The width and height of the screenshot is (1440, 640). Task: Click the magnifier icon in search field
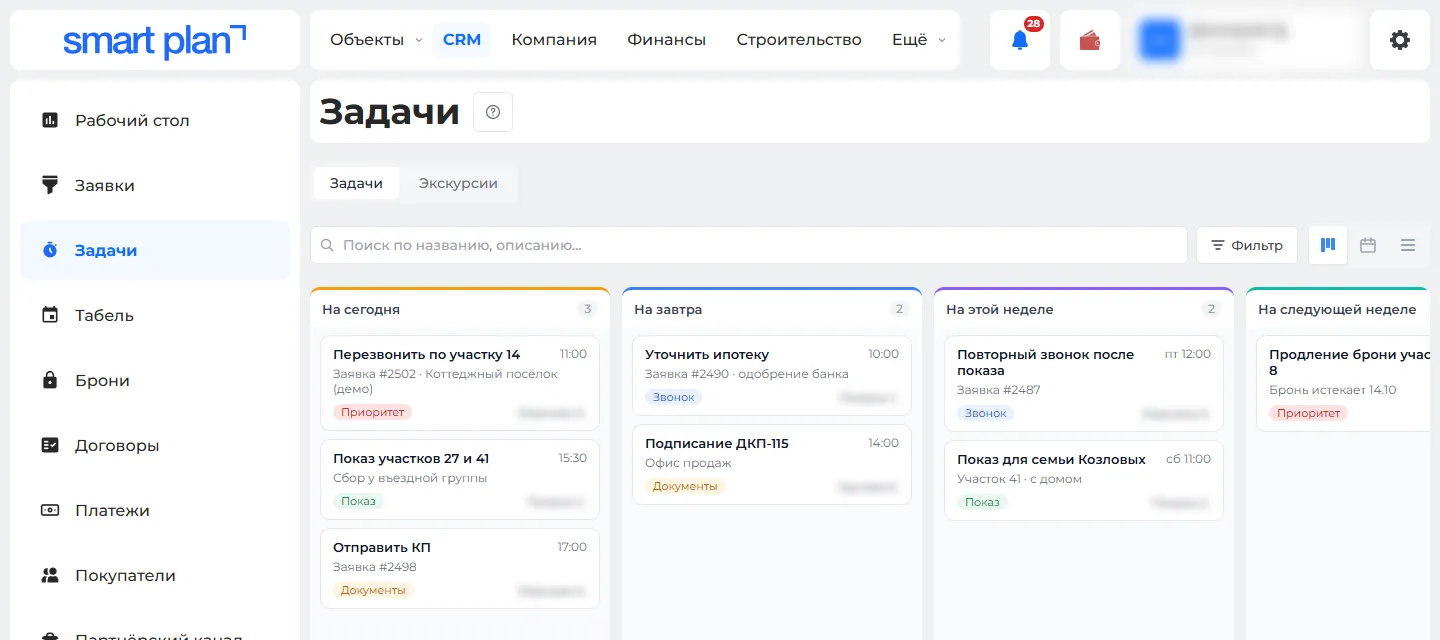[x=328, y=245]
